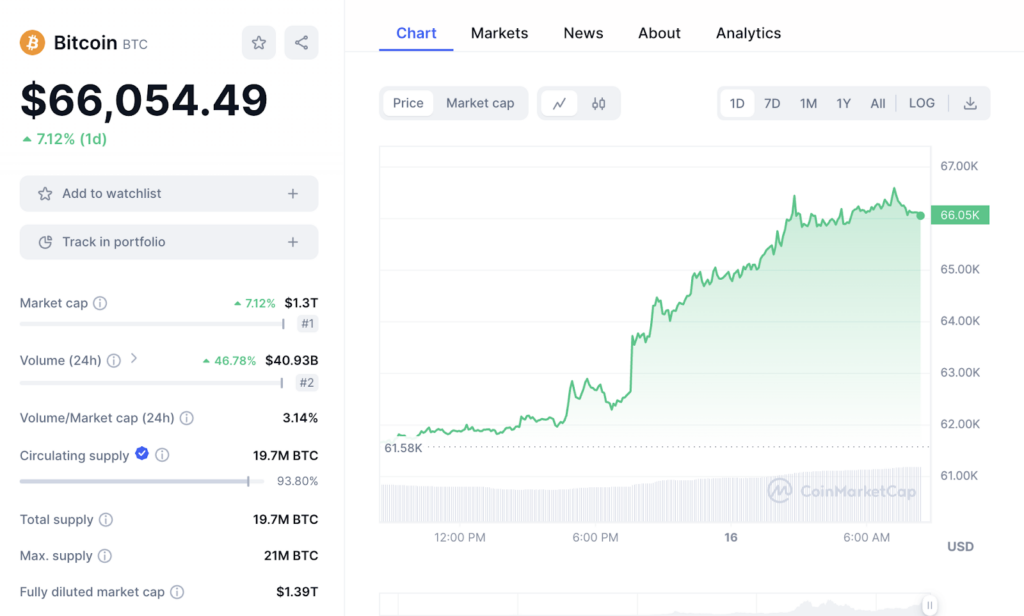Expand Add to watlist plus sign
This screenshot has height=616, width=1024.
(293, 194)
